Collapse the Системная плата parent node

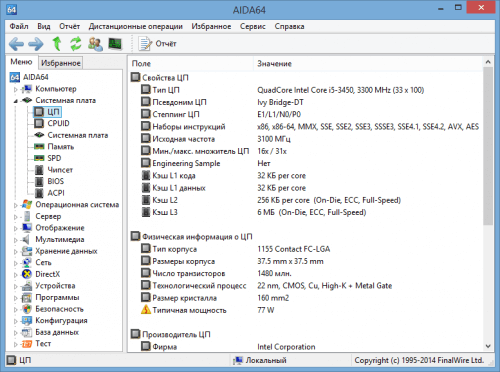point(16,101)
